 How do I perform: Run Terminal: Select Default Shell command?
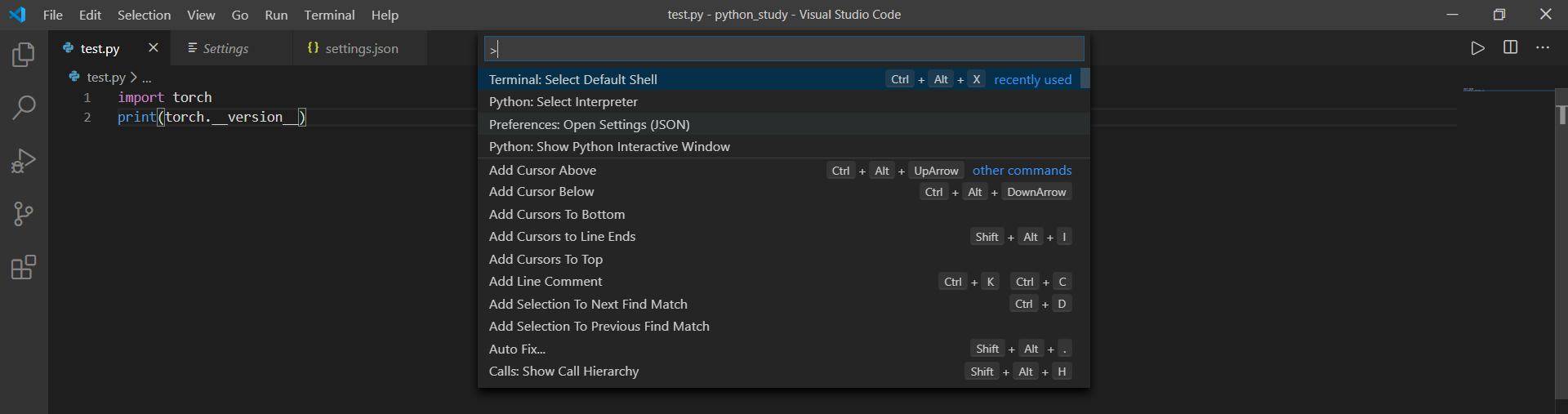572,79
